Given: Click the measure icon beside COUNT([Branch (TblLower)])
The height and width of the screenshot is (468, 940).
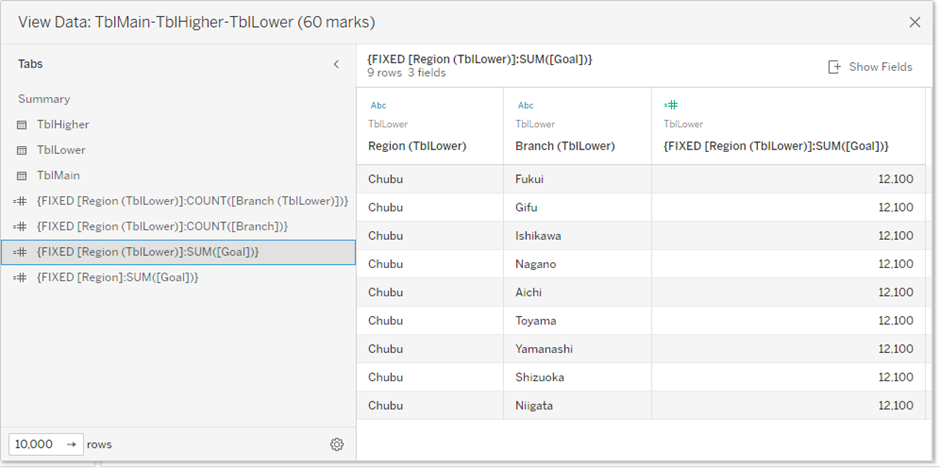Looking at the screenshot, I should click(x=20, y=201).
